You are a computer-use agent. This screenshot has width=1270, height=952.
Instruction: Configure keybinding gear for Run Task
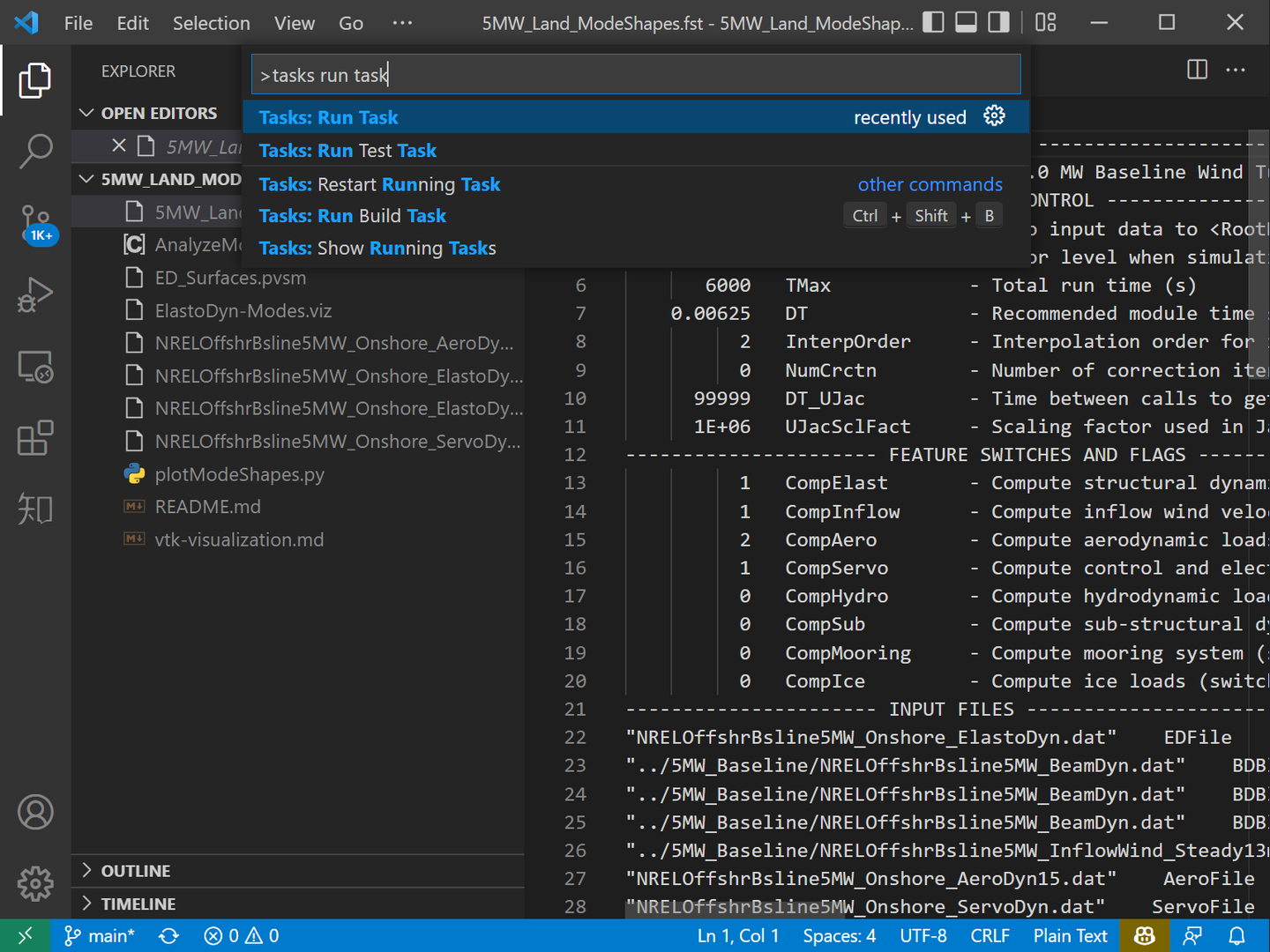994,116
